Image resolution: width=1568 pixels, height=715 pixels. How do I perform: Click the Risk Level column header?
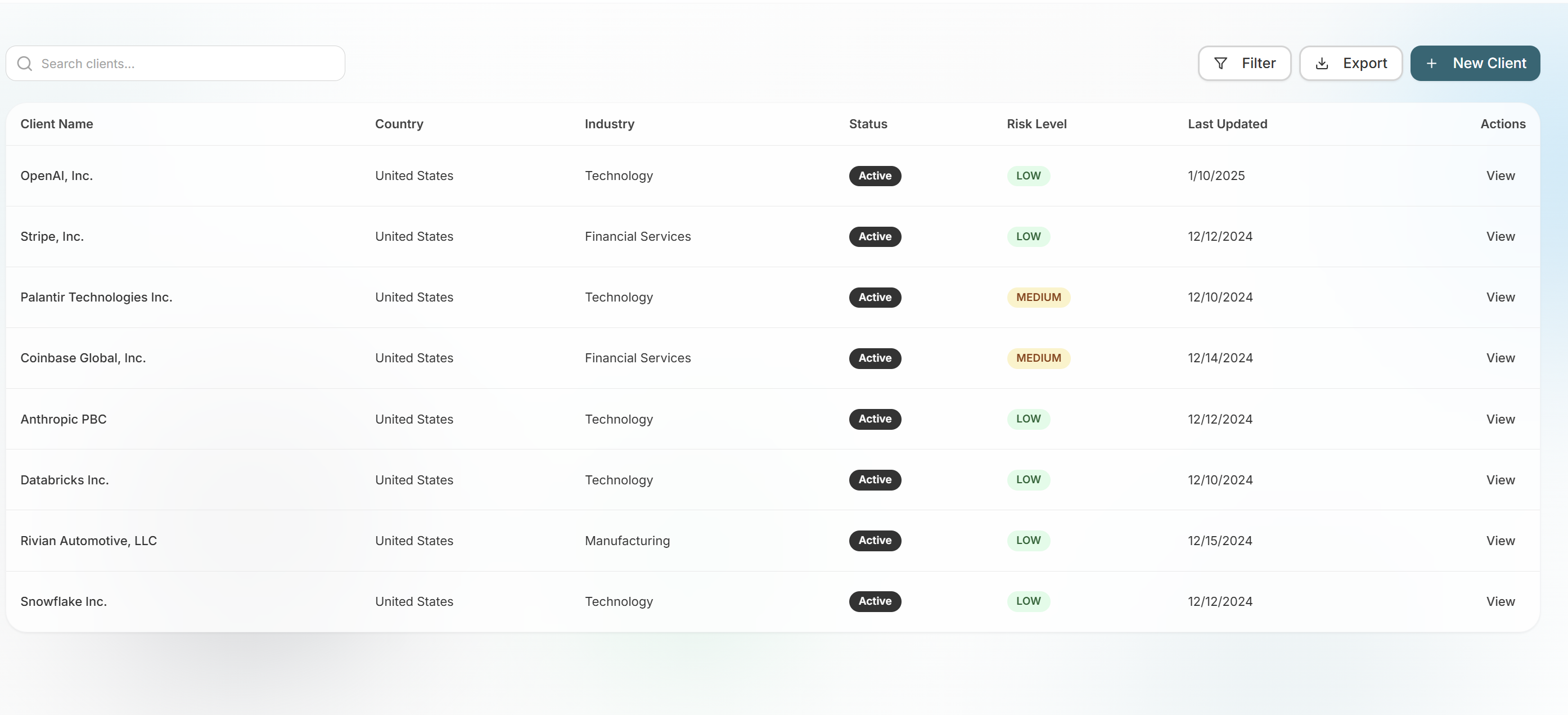1036,124
